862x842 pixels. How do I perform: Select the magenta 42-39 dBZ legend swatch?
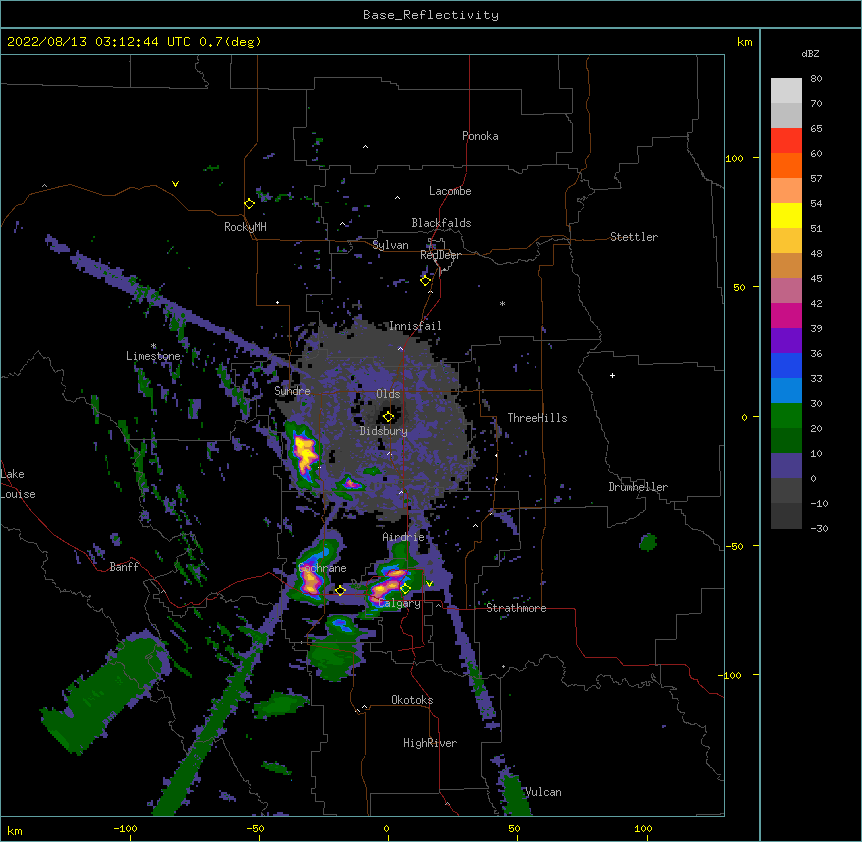(x=786, y=316)
